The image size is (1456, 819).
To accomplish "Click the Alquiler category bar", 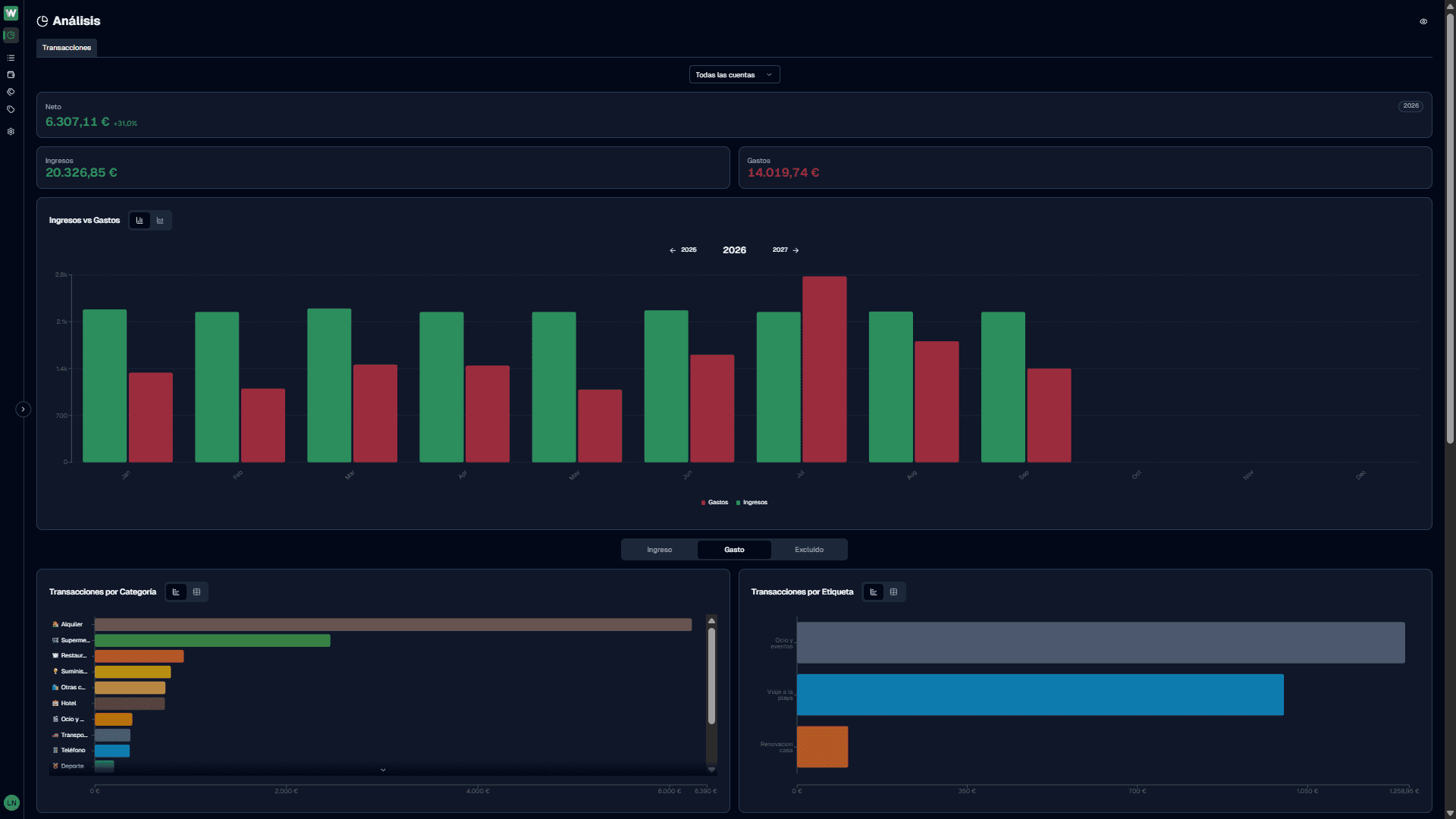I will click(x=393, y=625).
